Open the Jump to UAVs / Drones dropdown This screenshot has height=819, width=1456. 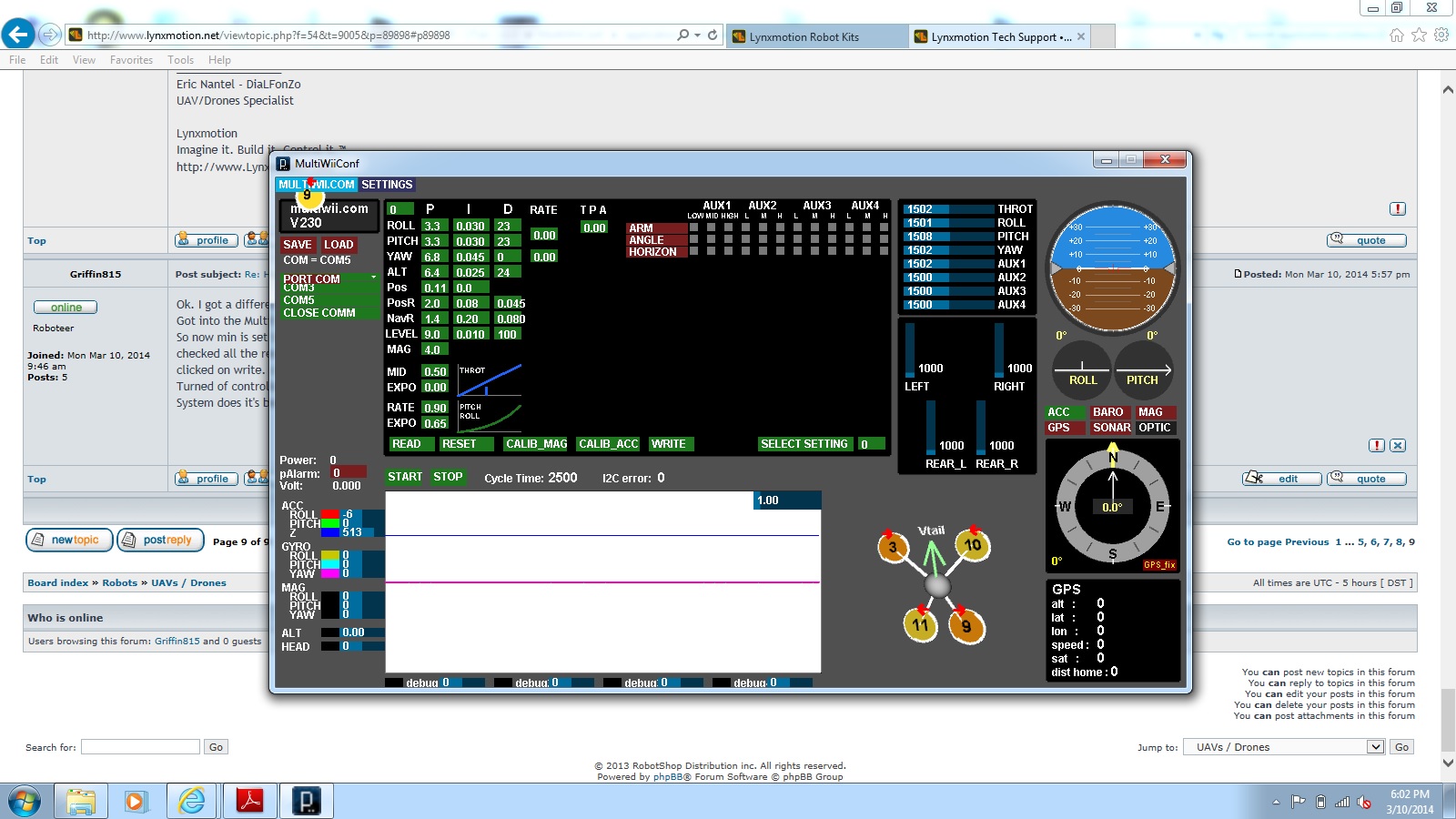point(1284,747)
